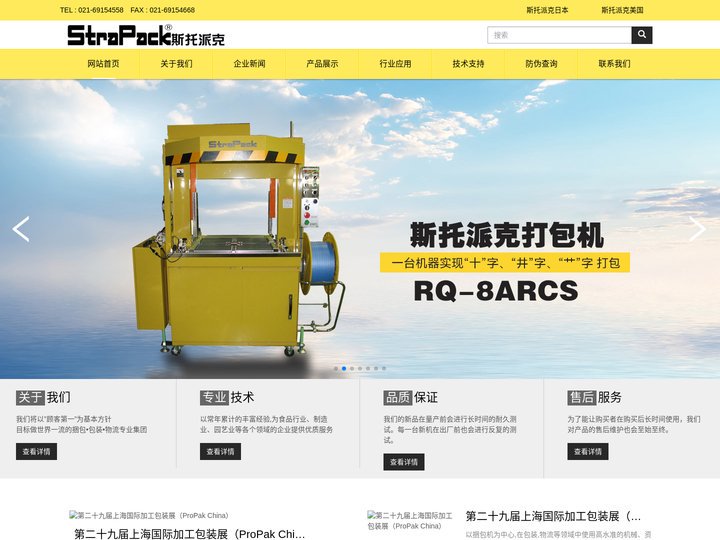
Task: Click the right ProPak China news thumbnail
Action: pyautogui.click(x=410, y=520)
